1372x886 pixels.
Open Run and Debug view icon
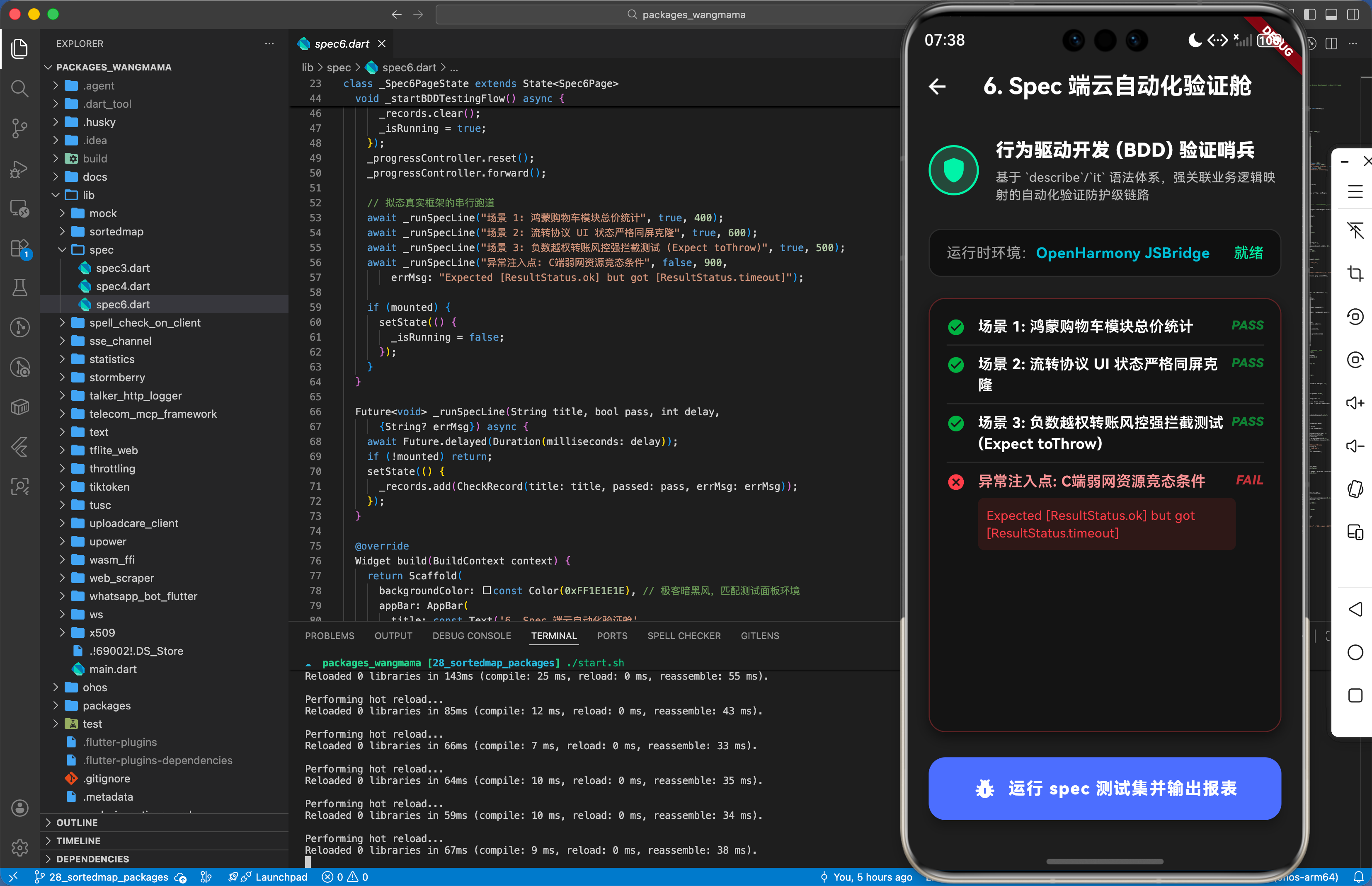point(19,169)
